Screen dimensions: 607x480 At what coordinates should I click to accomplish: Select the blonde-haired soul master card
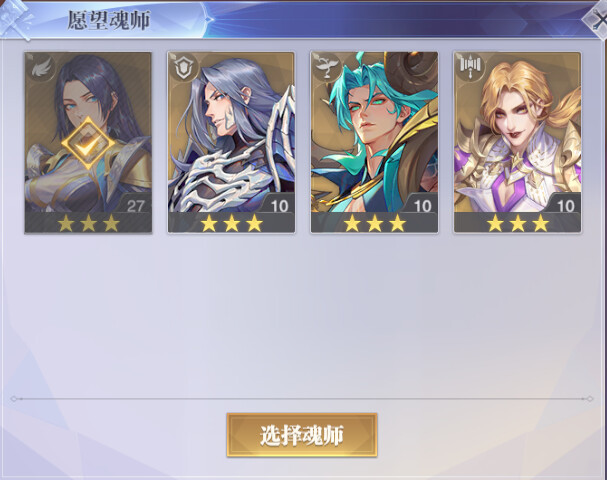click(518, 143)
